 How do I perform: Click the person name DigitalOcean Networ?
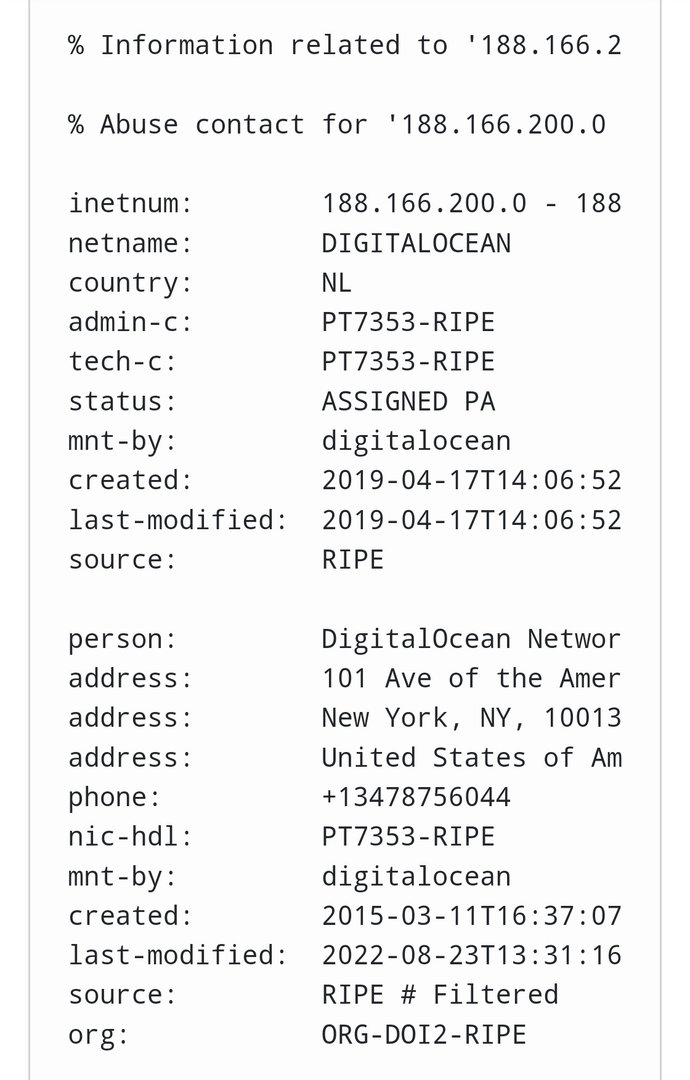tap(471, 639)
